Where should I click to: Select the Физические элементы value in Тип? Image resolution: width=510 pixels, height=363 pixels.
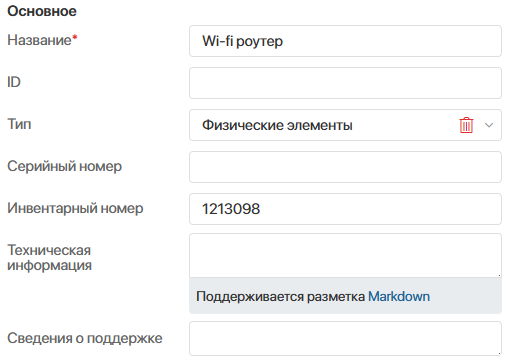pyautogui.click(x=277, y=125)
